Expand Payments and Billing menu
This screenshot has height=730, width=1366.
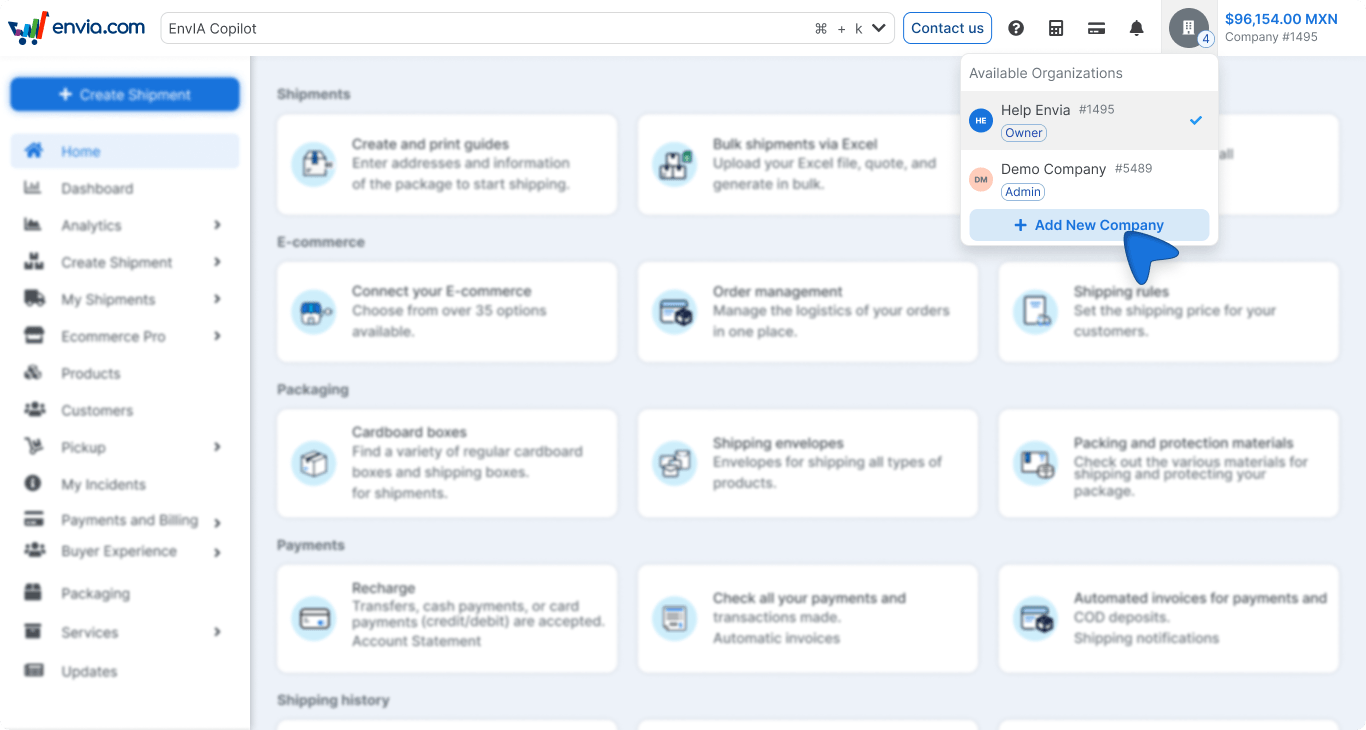click(x=217, y=522)
